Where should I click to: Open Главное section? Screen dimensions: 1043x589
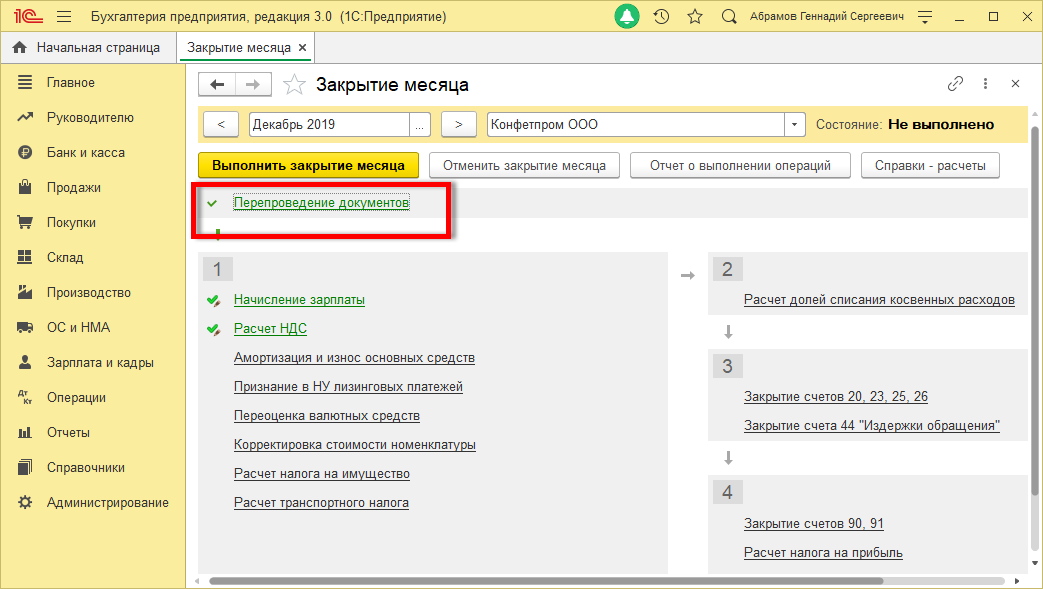71,83
